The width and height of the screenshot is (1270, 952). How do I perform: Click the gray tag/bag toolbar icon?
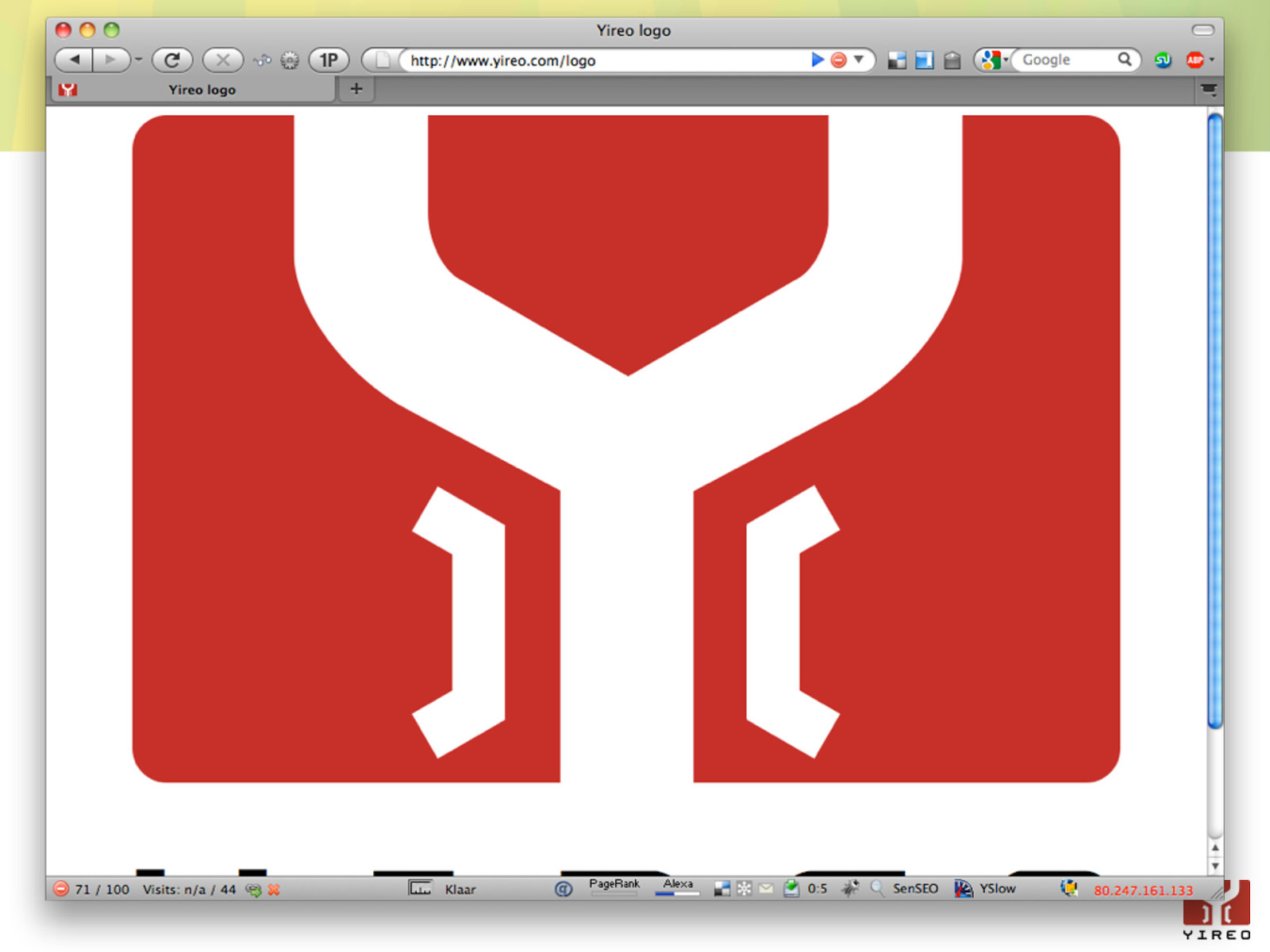(952, 60)
